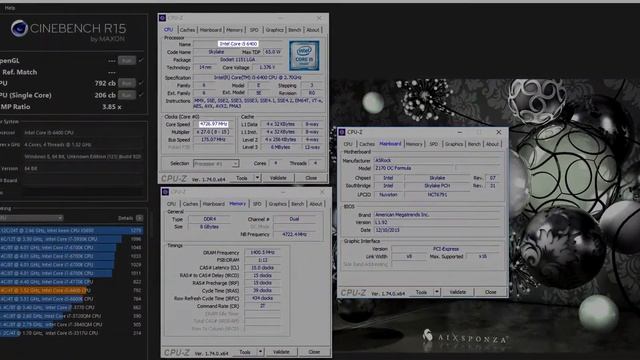
Task: Click the CPU-Z title icon of CPU tab window
Action: (162, 18)
